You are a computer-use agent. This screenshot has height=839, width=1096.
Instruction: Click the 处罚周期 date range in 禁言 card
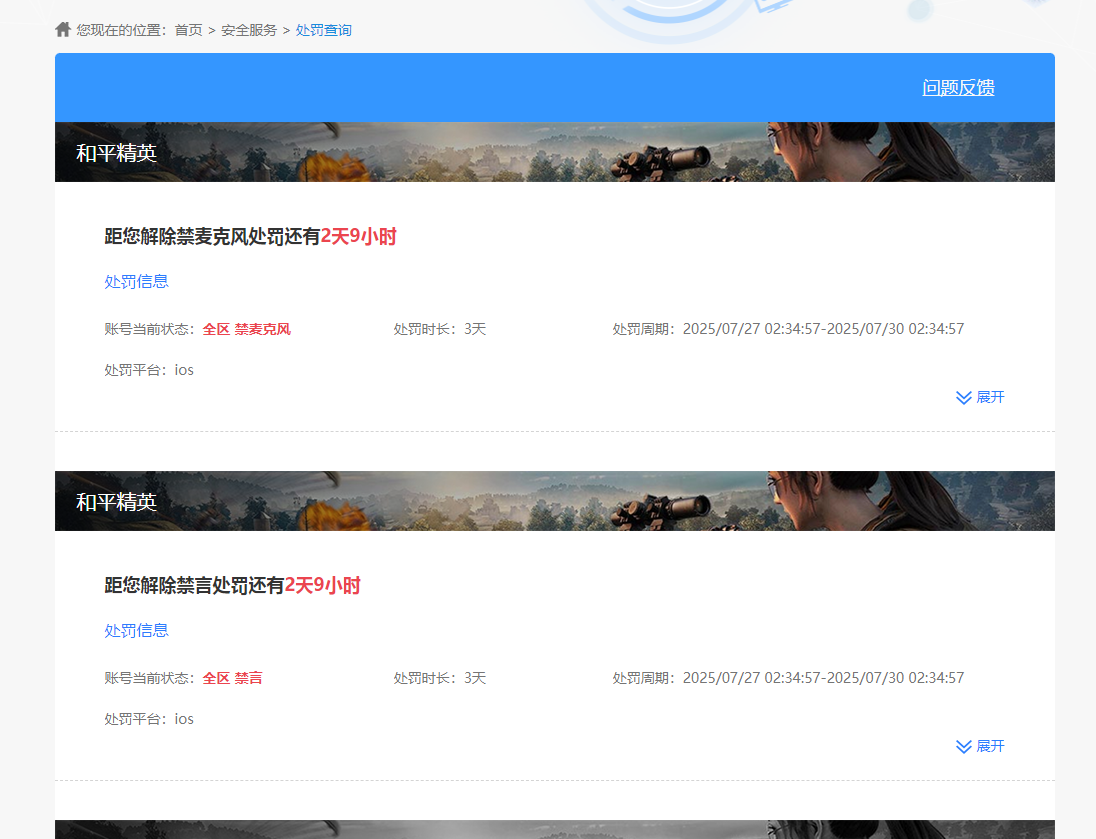click(788, 678)
